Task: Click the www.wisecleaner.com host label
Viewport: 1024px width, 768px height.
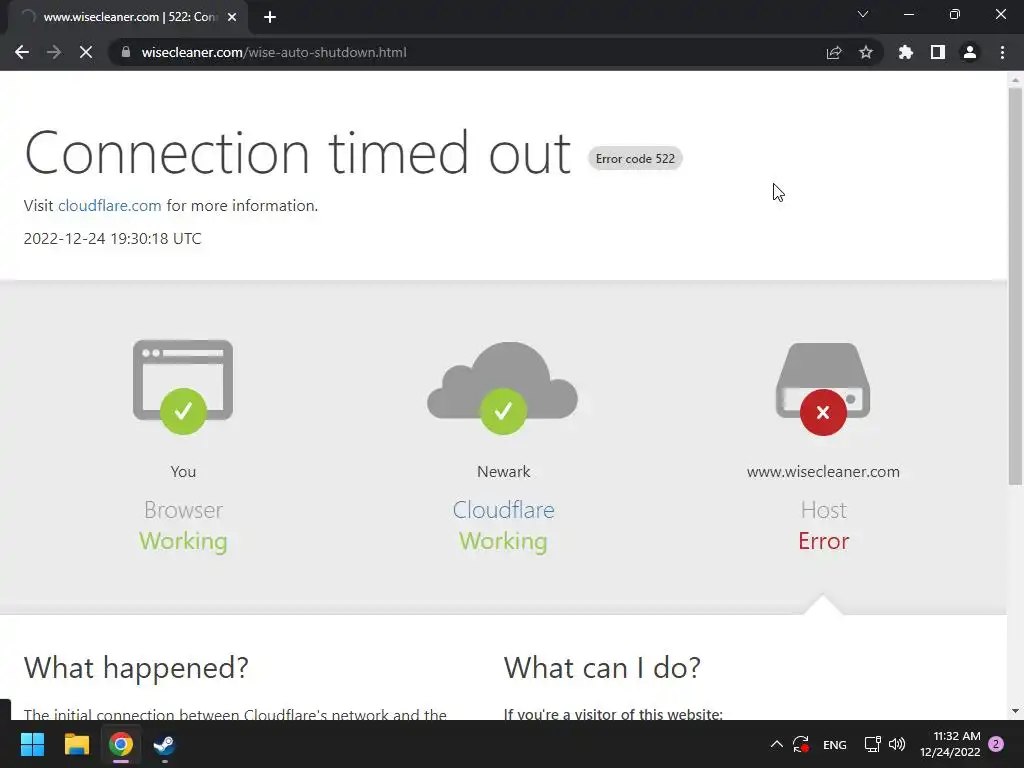Action: pyautogui.click(x=823, y=472)
